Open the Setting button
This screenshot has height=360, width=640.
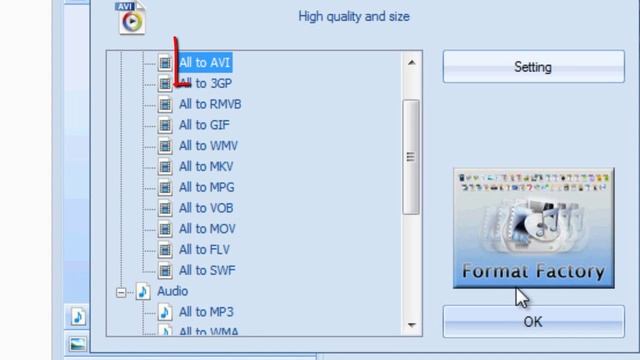pos(533,67)
